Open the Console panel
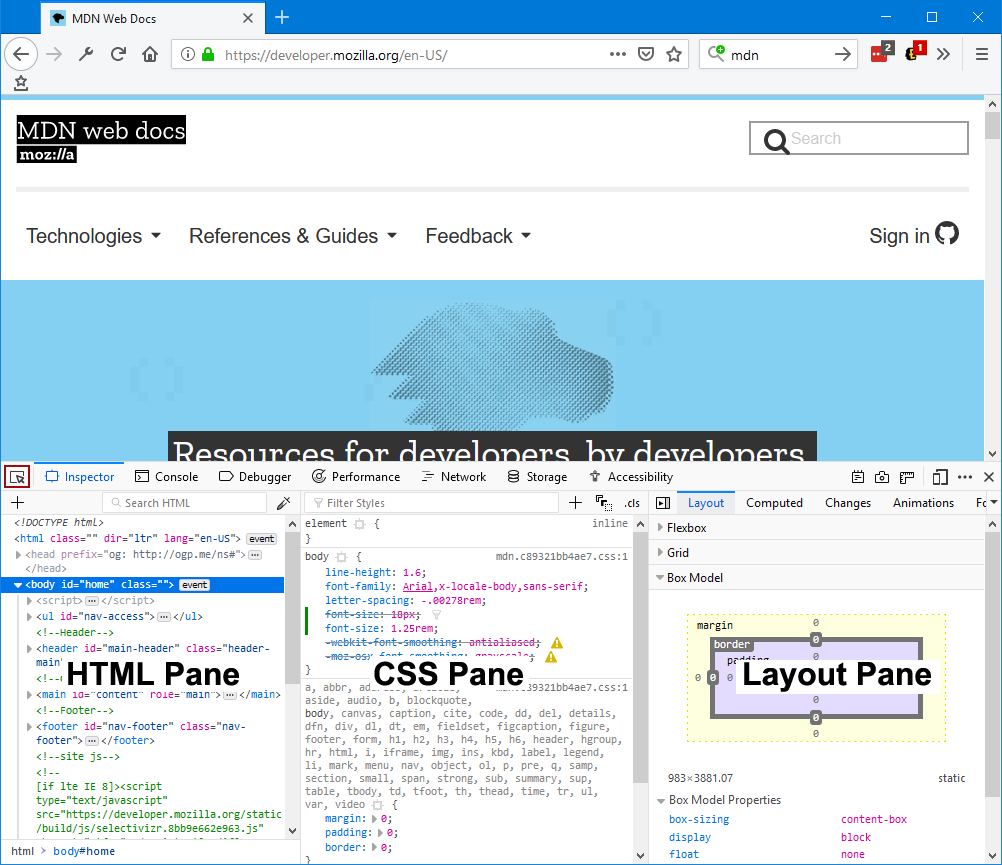This screenshot has height=865, width=1002. point(166,477)
